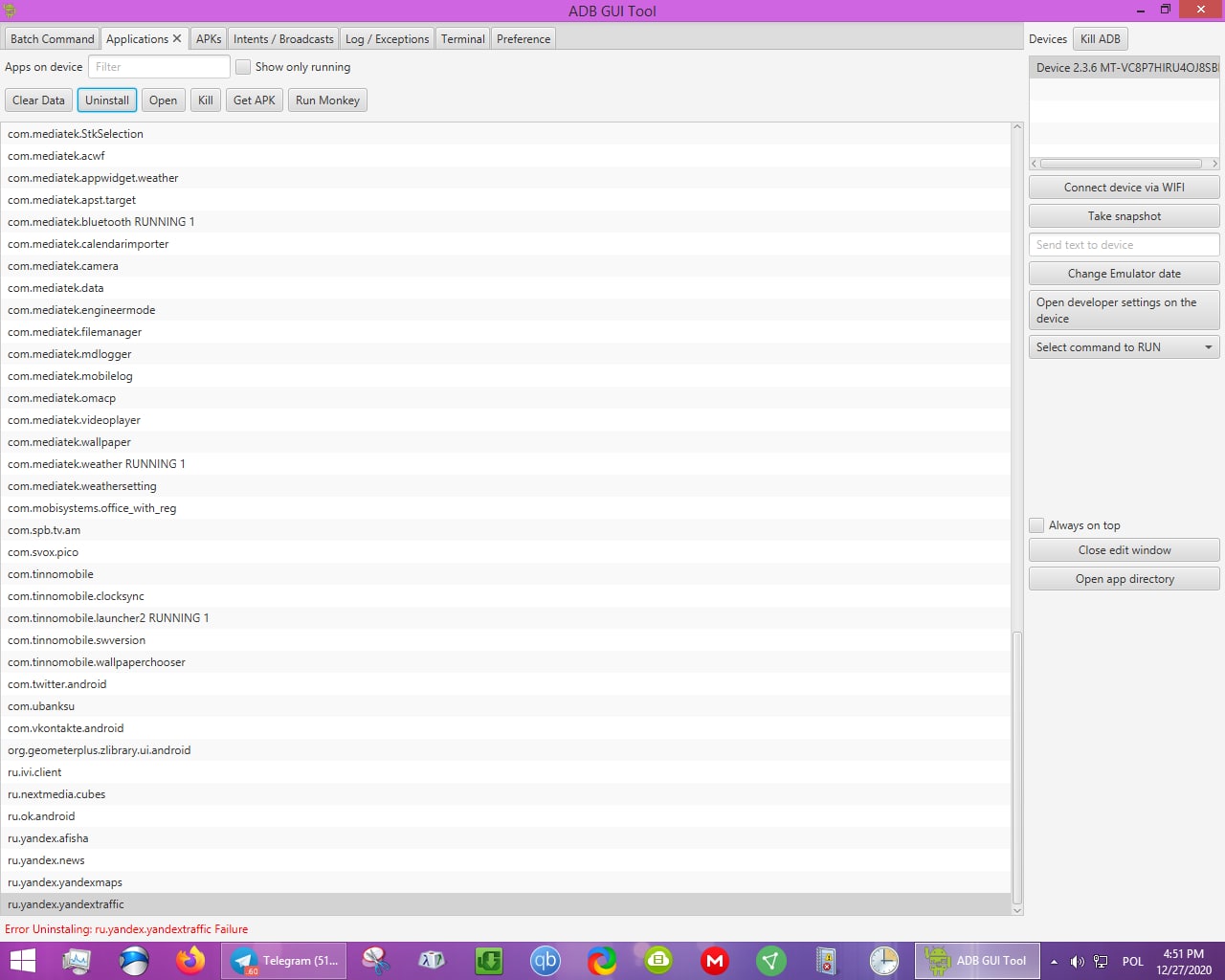Click the Get APK button
This screenshot has width=1225, height=980.
255,100
